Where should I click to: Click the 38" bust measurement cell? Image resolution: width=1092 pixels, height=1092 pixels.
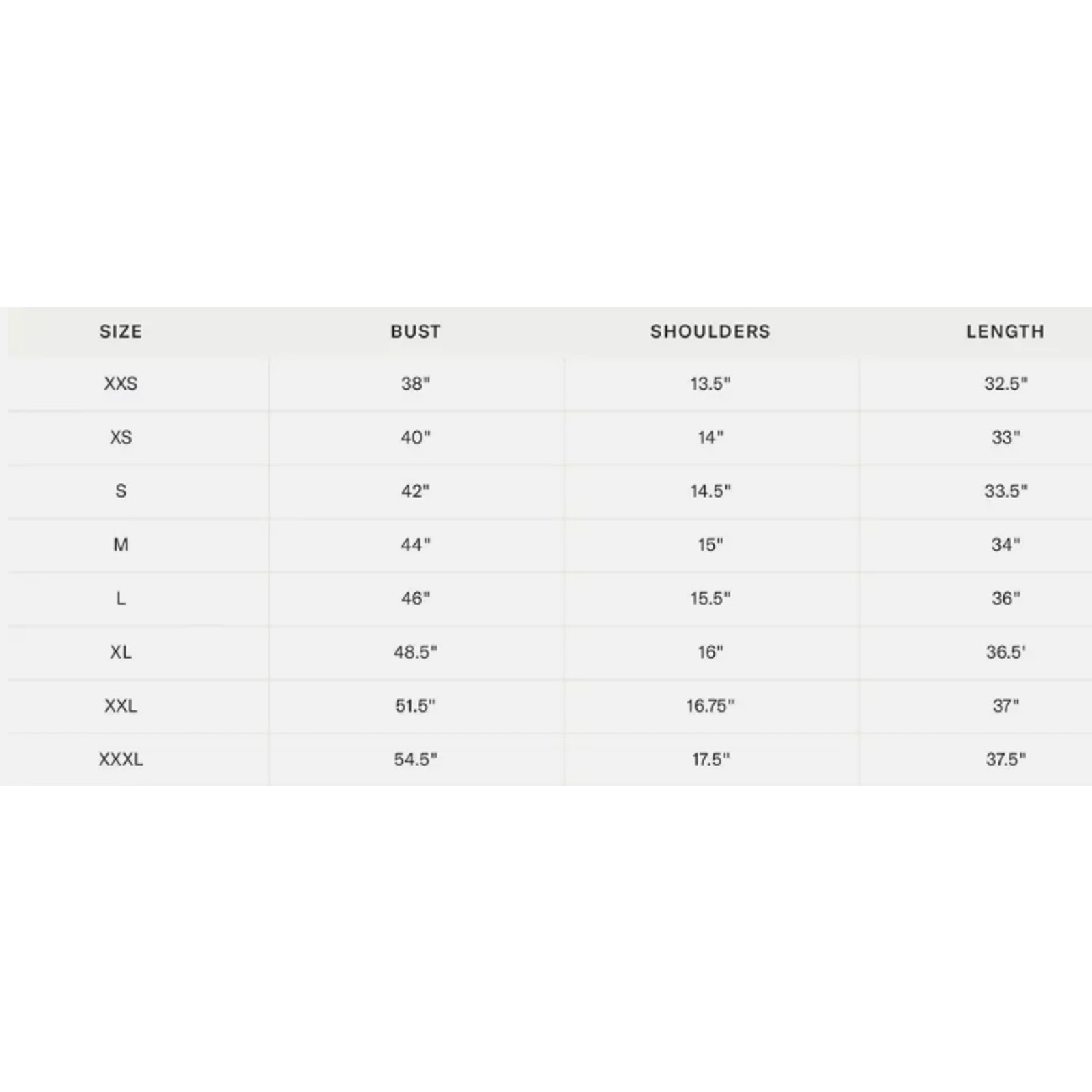pos(416,384)
